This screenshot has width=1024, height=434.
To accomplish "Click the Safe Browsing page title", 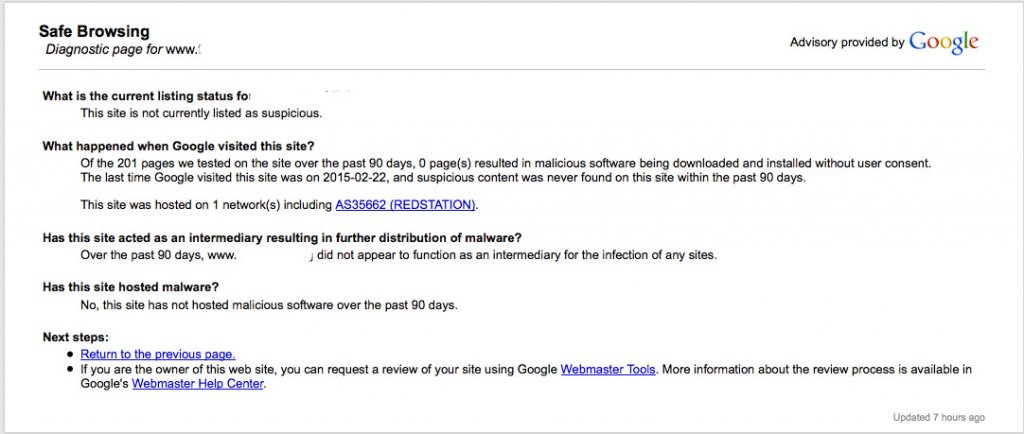I will 94,32.
